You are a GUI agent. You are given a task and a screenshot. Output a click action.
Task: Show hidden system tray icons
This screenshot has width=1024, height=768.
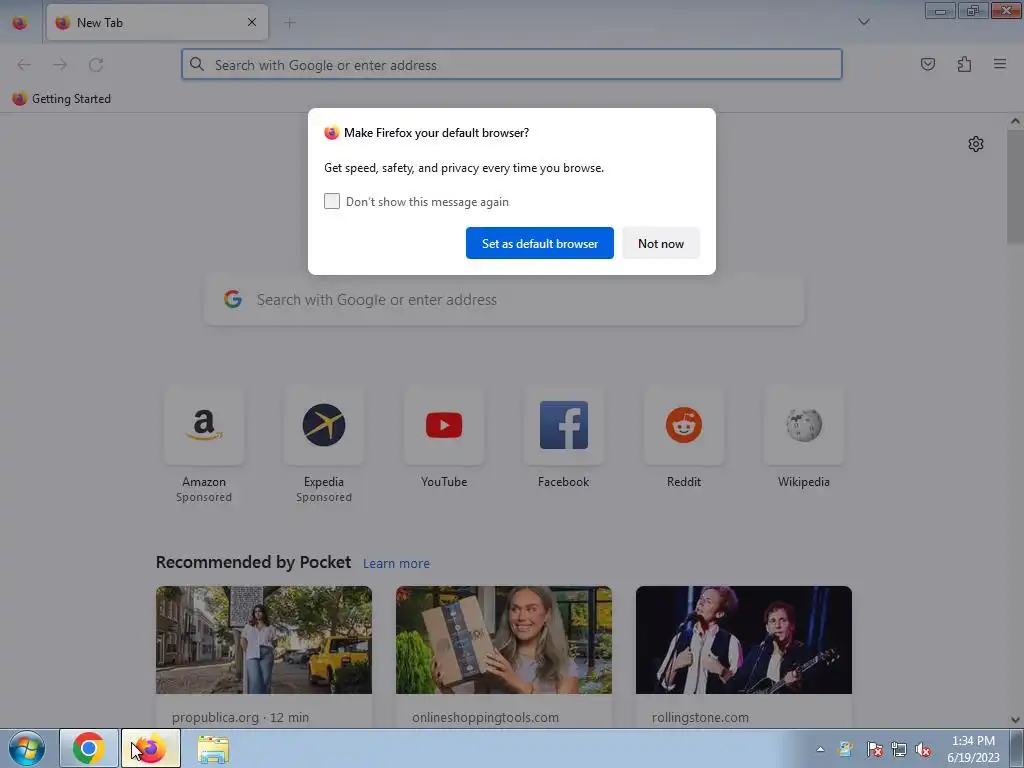point(820,749)
